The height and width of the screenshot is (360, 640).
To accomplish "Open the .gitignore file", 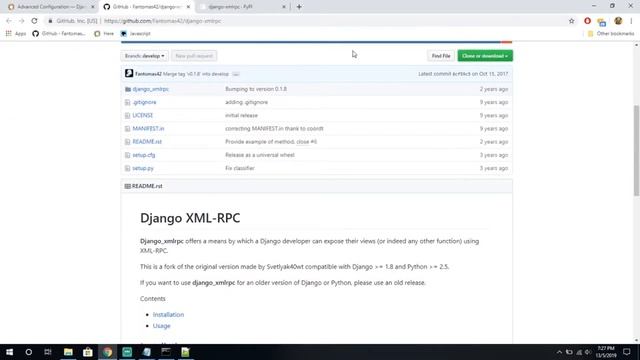I will (144, 102).
